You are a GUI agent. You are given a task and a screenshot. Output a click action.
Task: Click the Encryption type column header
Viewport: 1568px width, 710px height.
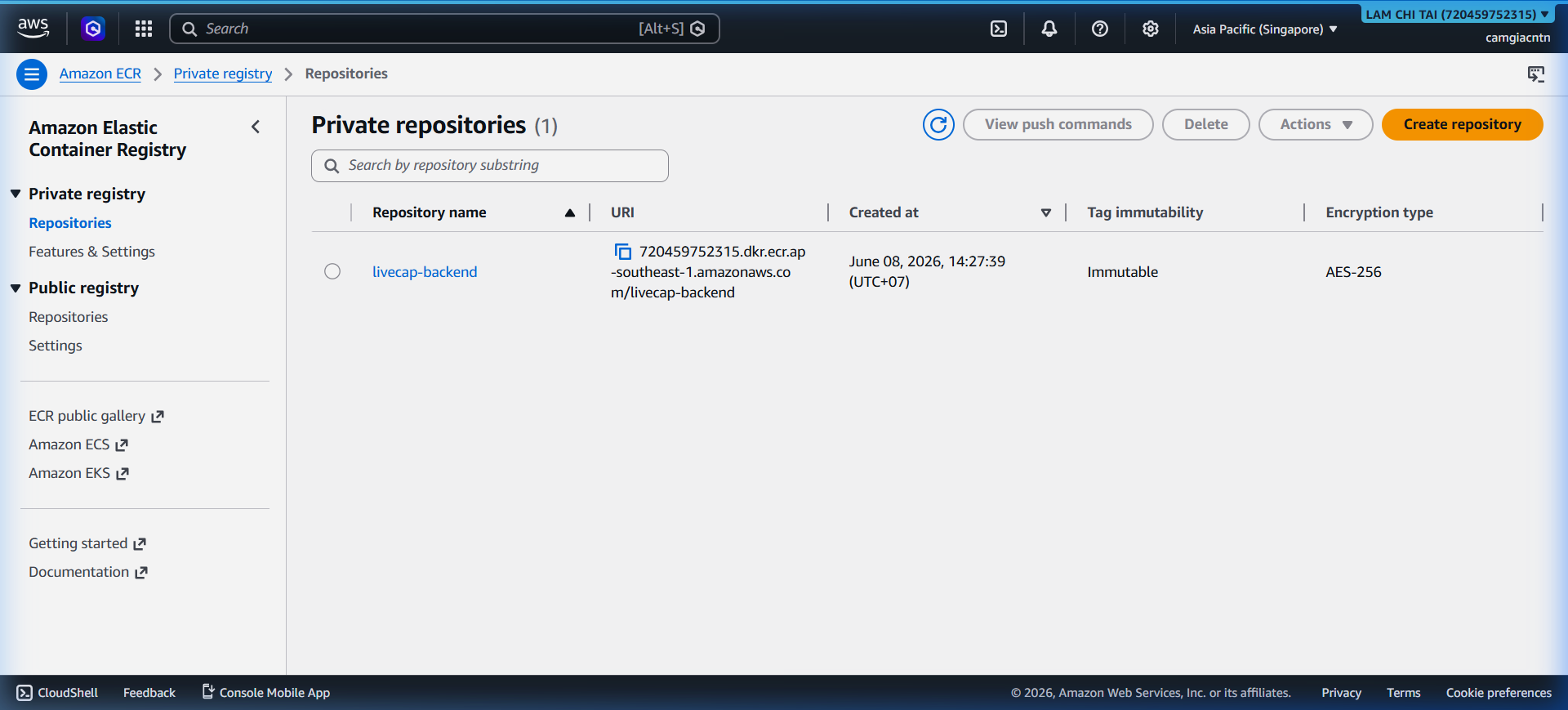pos(1379,212)
